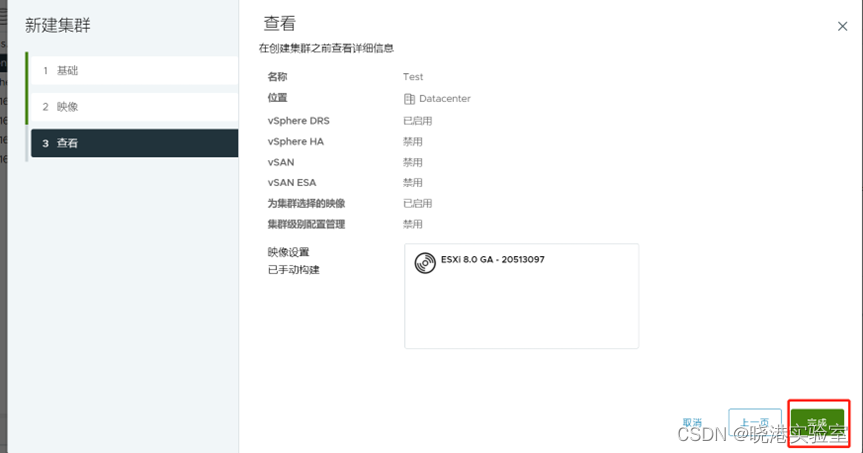The width and height of the screenshot is (863, 453).
Task: Click the 上一页 previous page button
Action: coord(755,423)
